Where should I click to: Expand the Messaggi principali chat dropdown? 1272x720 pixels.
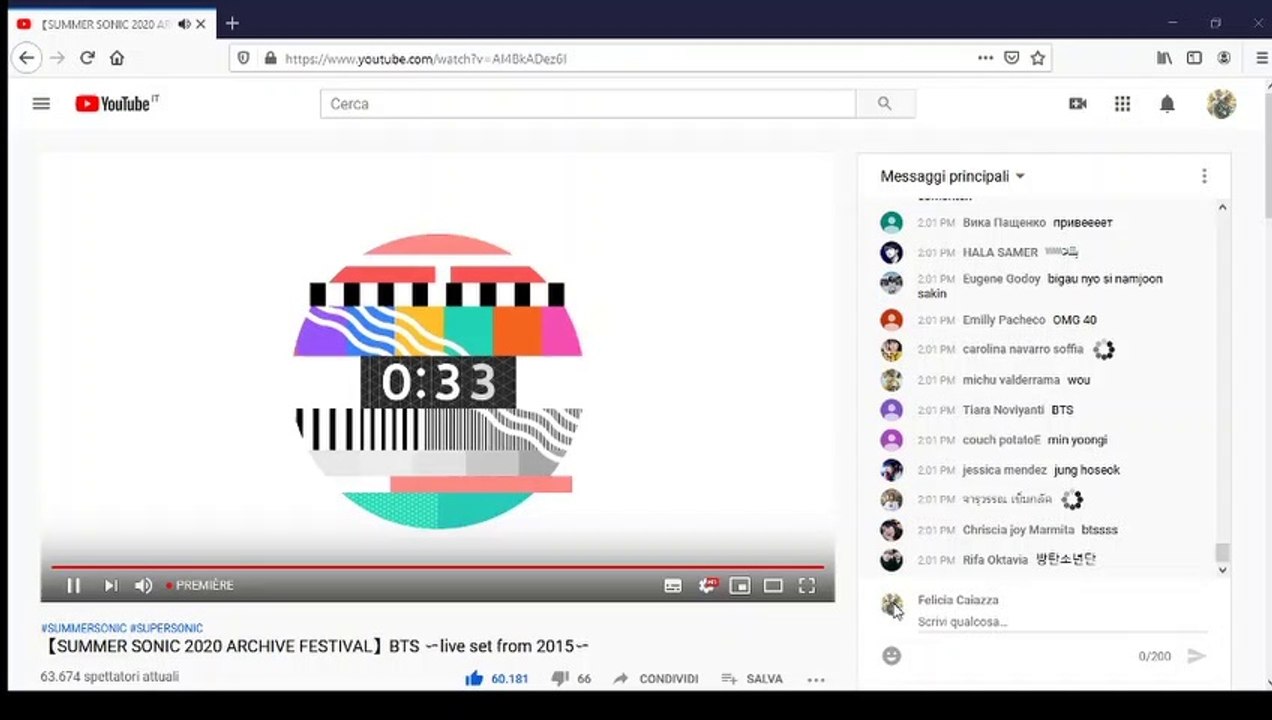(952, 176)
